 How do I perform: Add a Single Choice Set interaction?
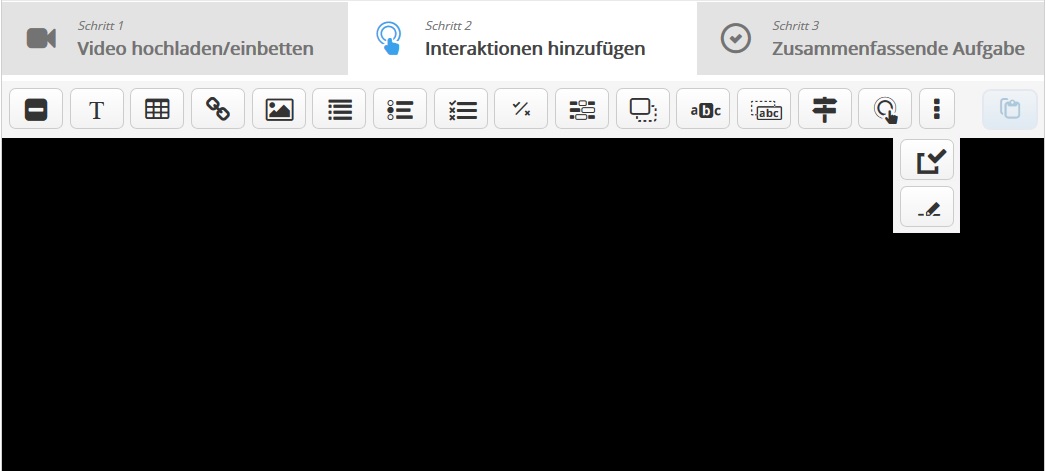point(400,109)
